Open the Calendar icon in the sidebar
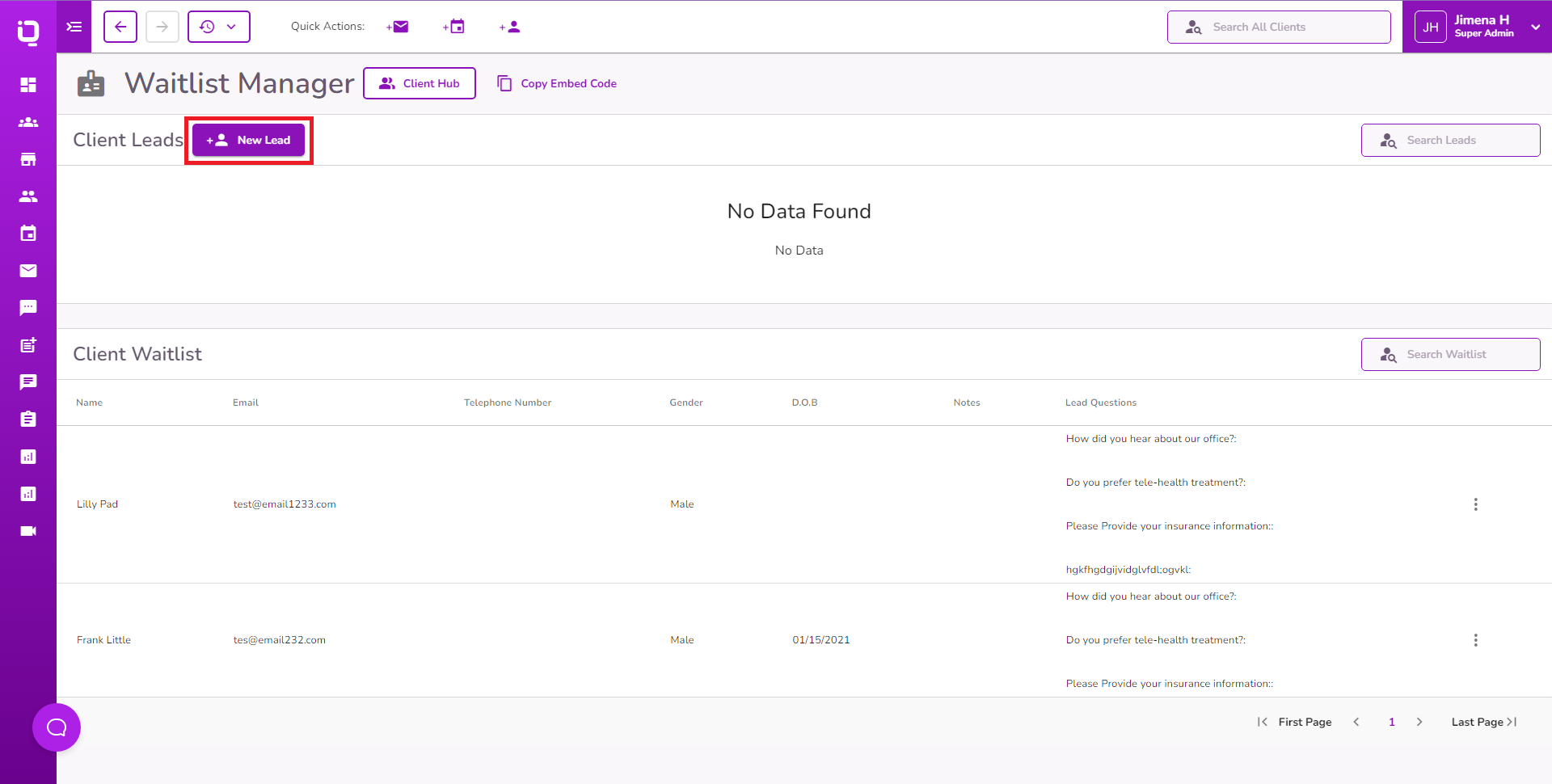This screenshot has width=1552, height=784. [28, 233]
